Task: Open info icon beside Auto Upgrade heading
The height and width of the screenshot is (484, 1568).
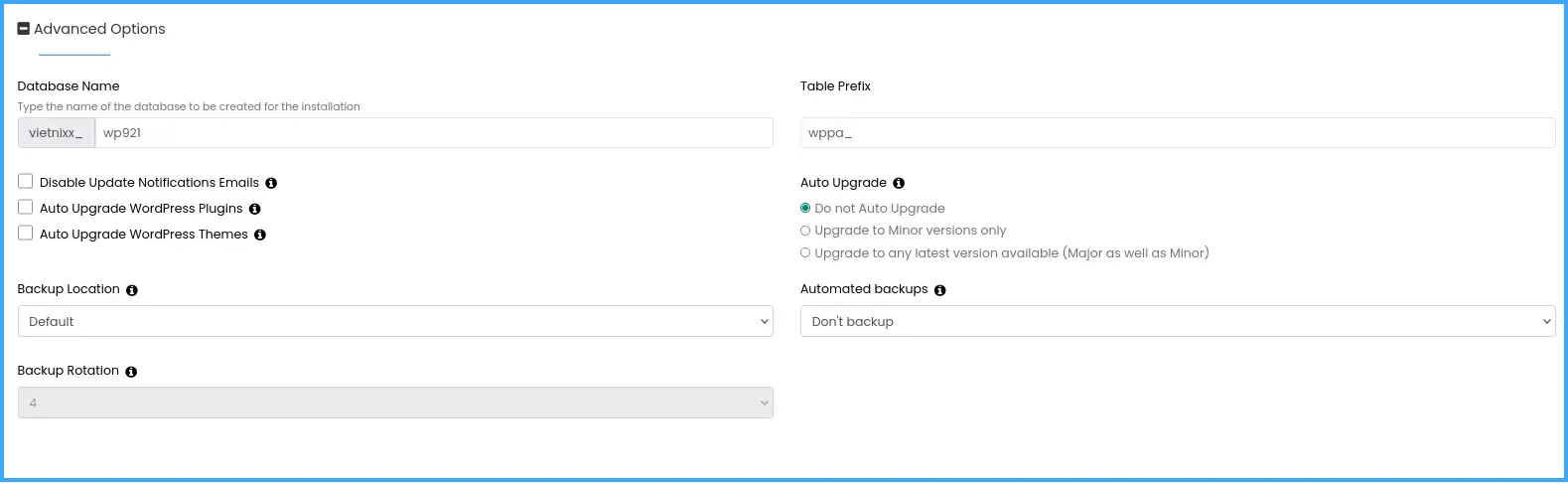Action: [x=899, y=183]
